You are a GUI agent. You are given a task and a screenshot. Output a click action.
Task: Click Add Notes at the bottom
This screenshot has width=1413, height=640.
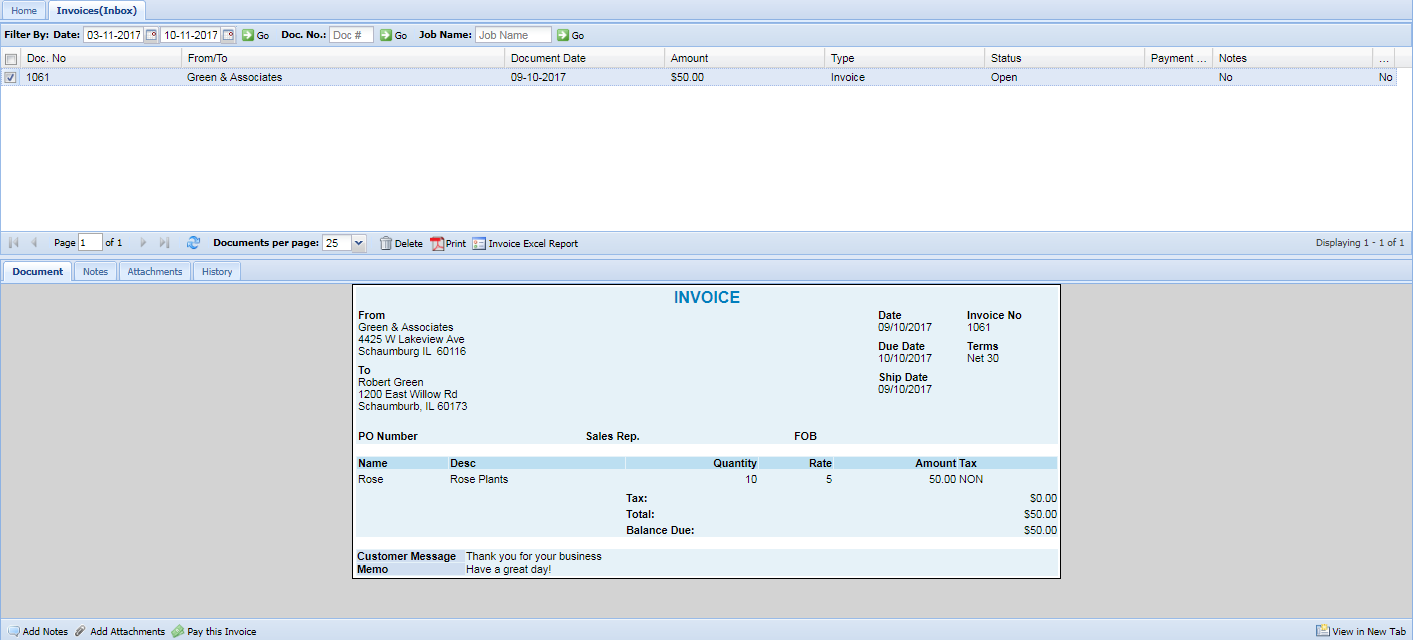[38, 631]
